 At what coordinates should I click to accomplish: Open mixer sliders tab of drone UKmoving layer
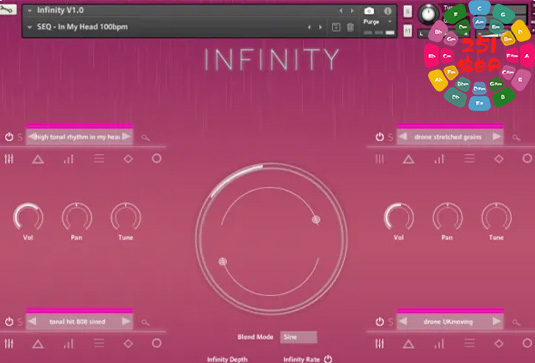coord(379,344)
